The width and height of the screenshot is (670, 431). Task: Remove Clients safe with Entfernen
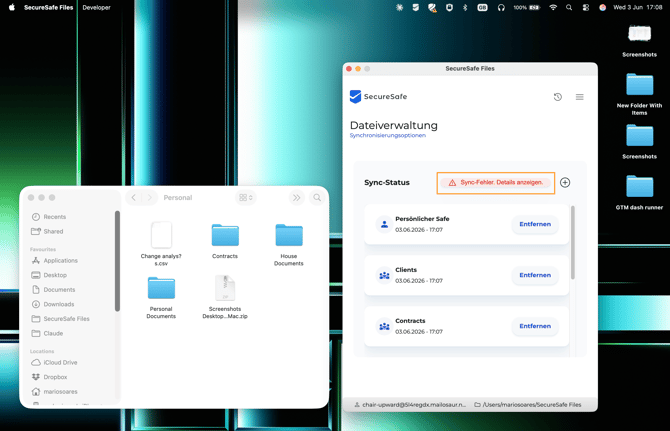coord(535,275)
